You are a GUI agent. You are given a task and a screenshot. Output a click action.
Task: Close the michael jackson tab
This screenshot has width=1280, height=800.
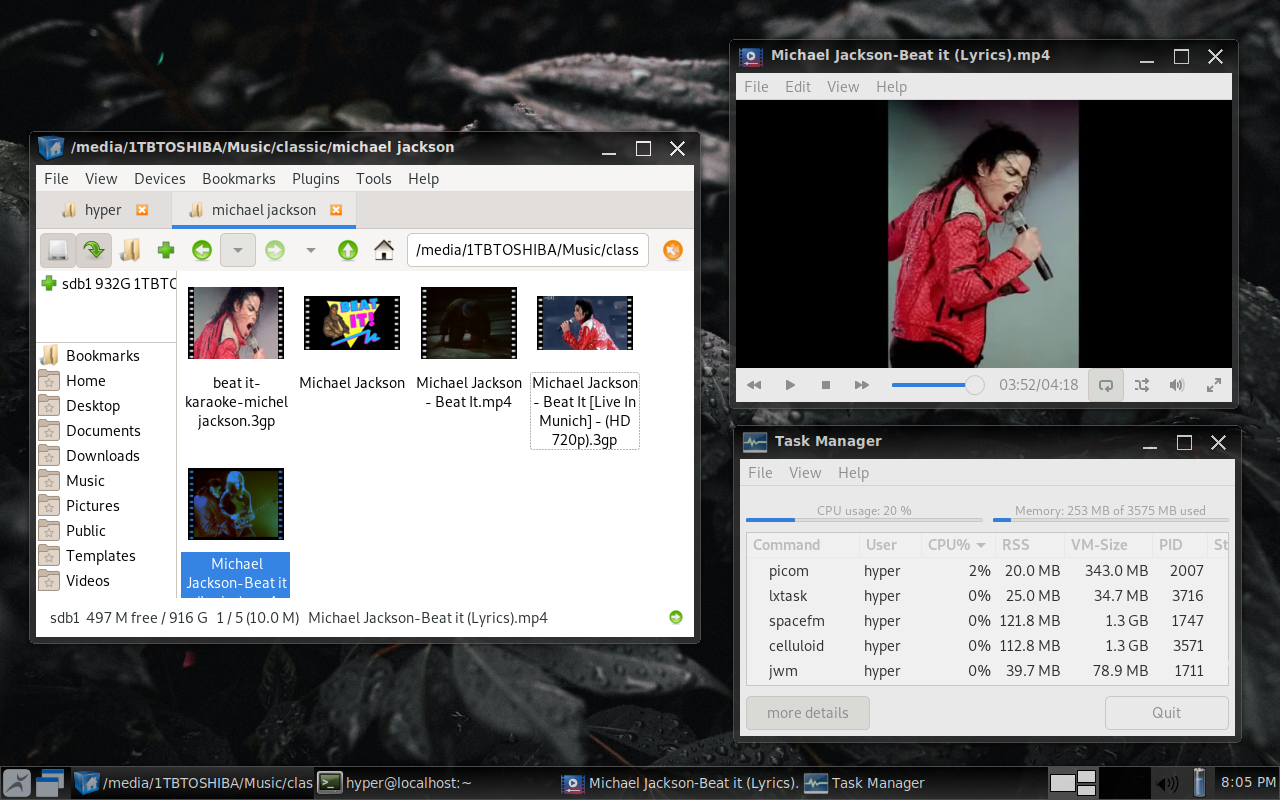pyautogui.click(x=336, y=210)
